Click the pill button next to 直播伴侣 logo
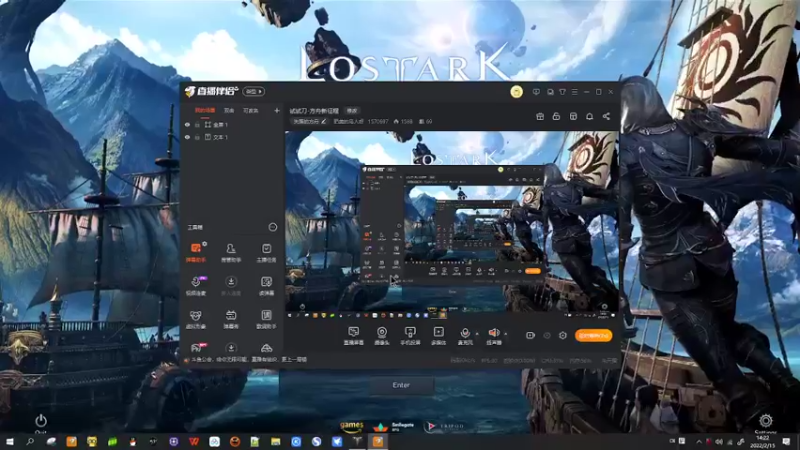The image size is (800, 450). coord(254,91)
